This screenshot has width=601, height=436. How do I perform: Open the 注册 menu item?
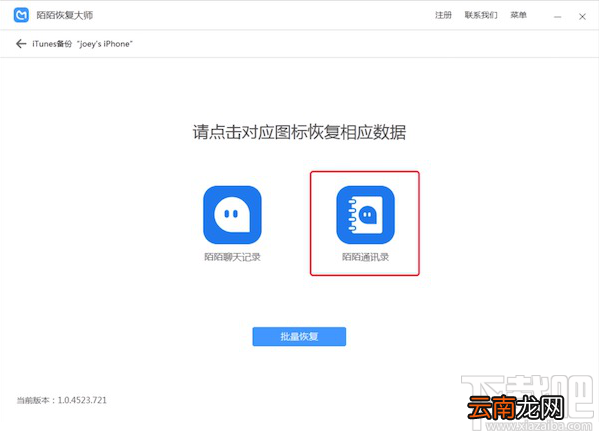pos(443,15)
